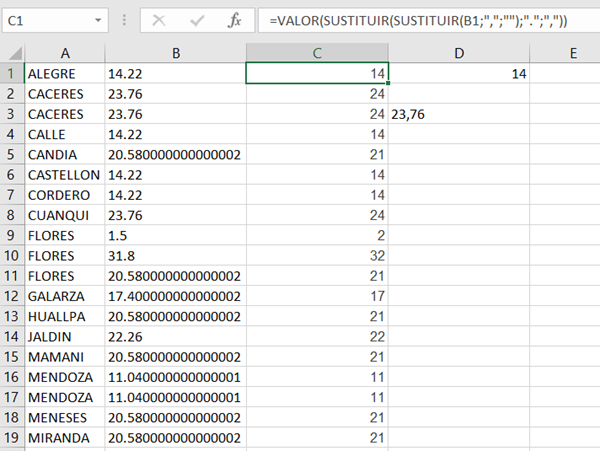Click cell A9 FLORES in row 9

(x=65, y=236)
